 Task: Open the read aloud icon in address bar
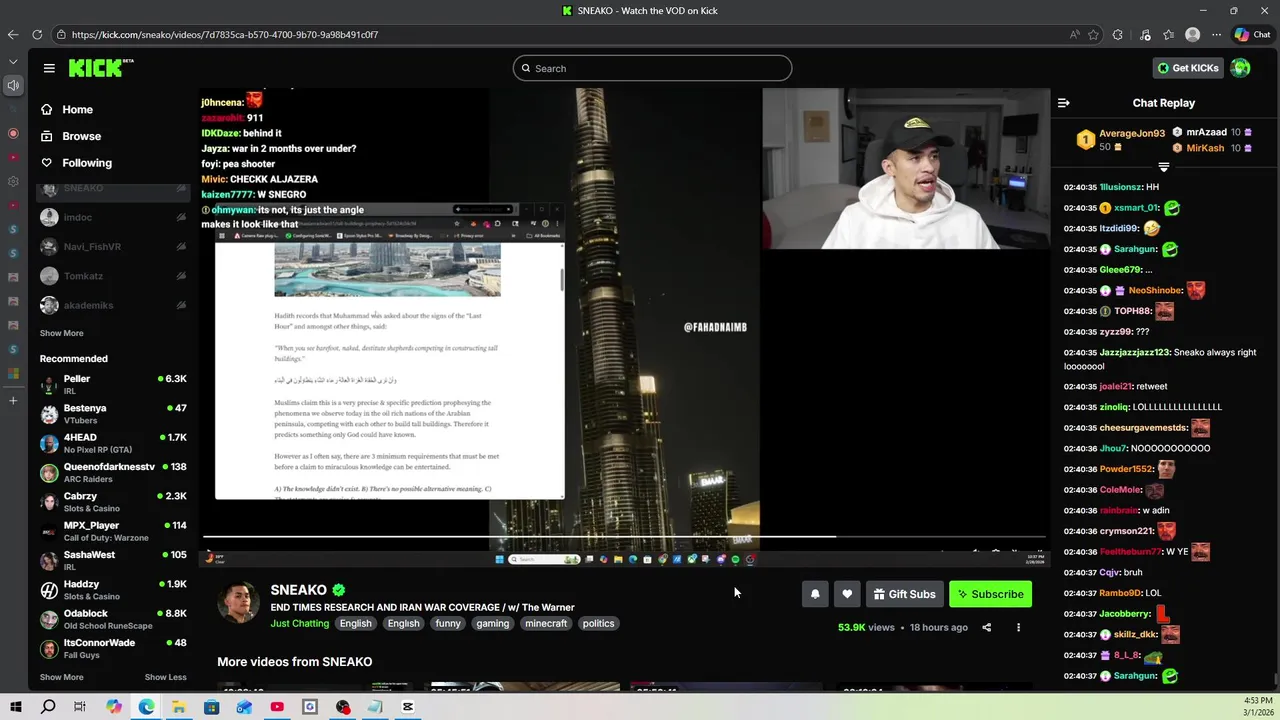pos(1075,34)
